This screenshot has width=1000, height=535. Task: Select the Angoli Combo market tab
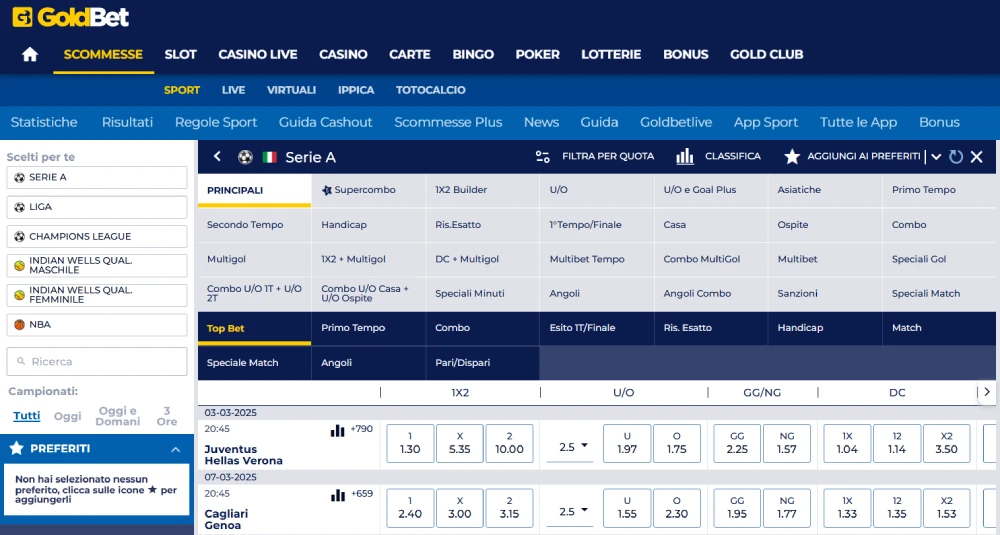[710, 293]
